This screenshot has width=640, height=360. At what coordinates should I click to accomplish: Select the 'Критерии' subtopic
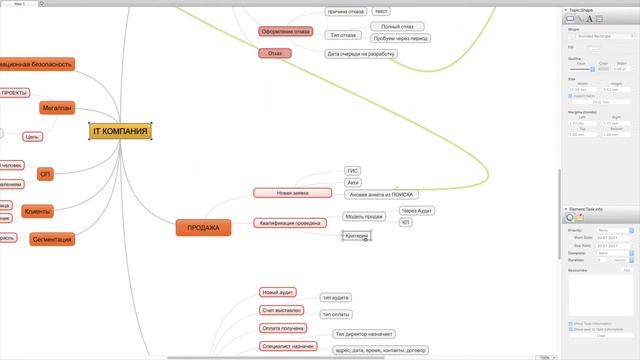pos(356,236)
